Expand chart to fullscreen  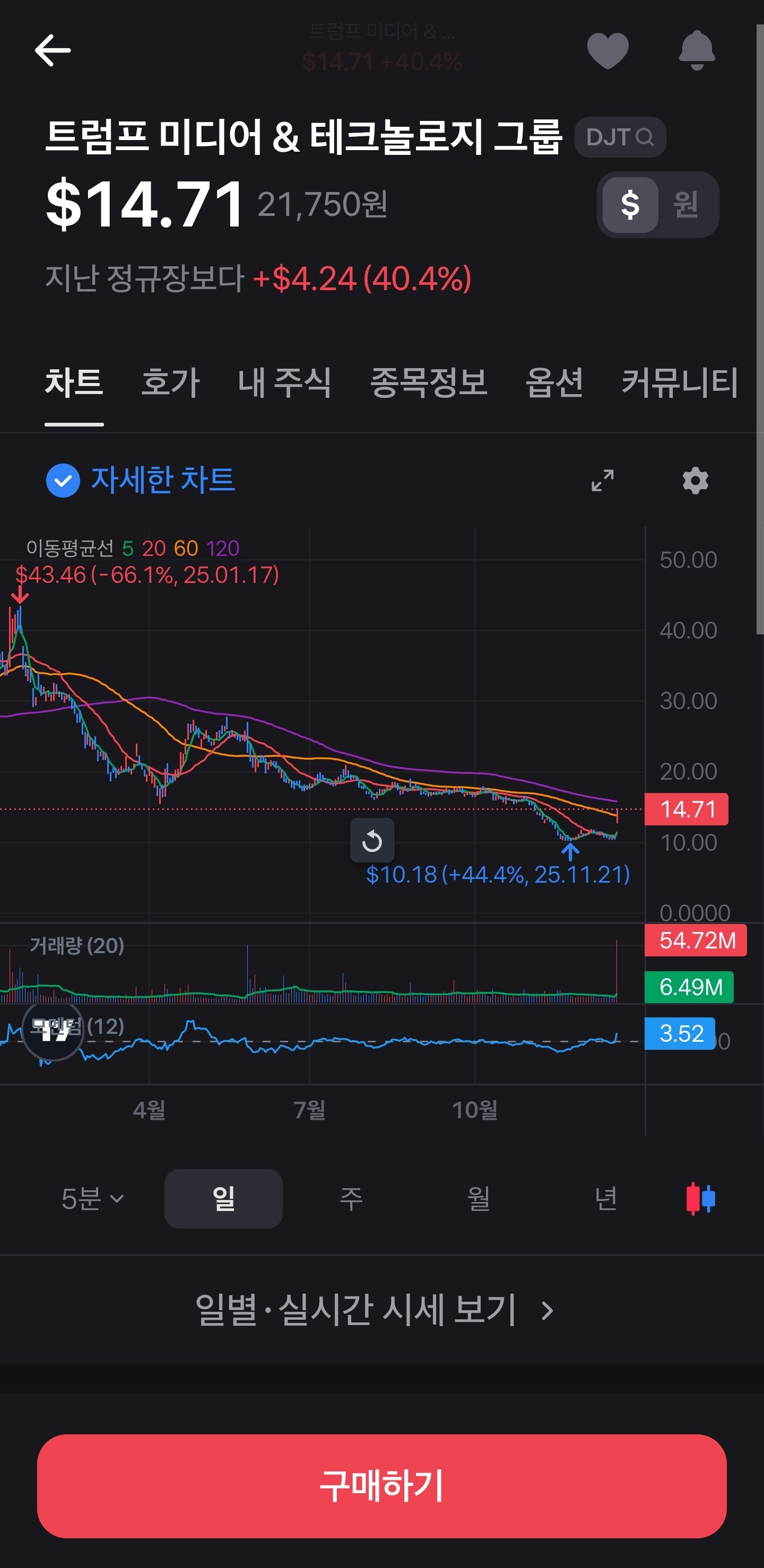[602, 480]
